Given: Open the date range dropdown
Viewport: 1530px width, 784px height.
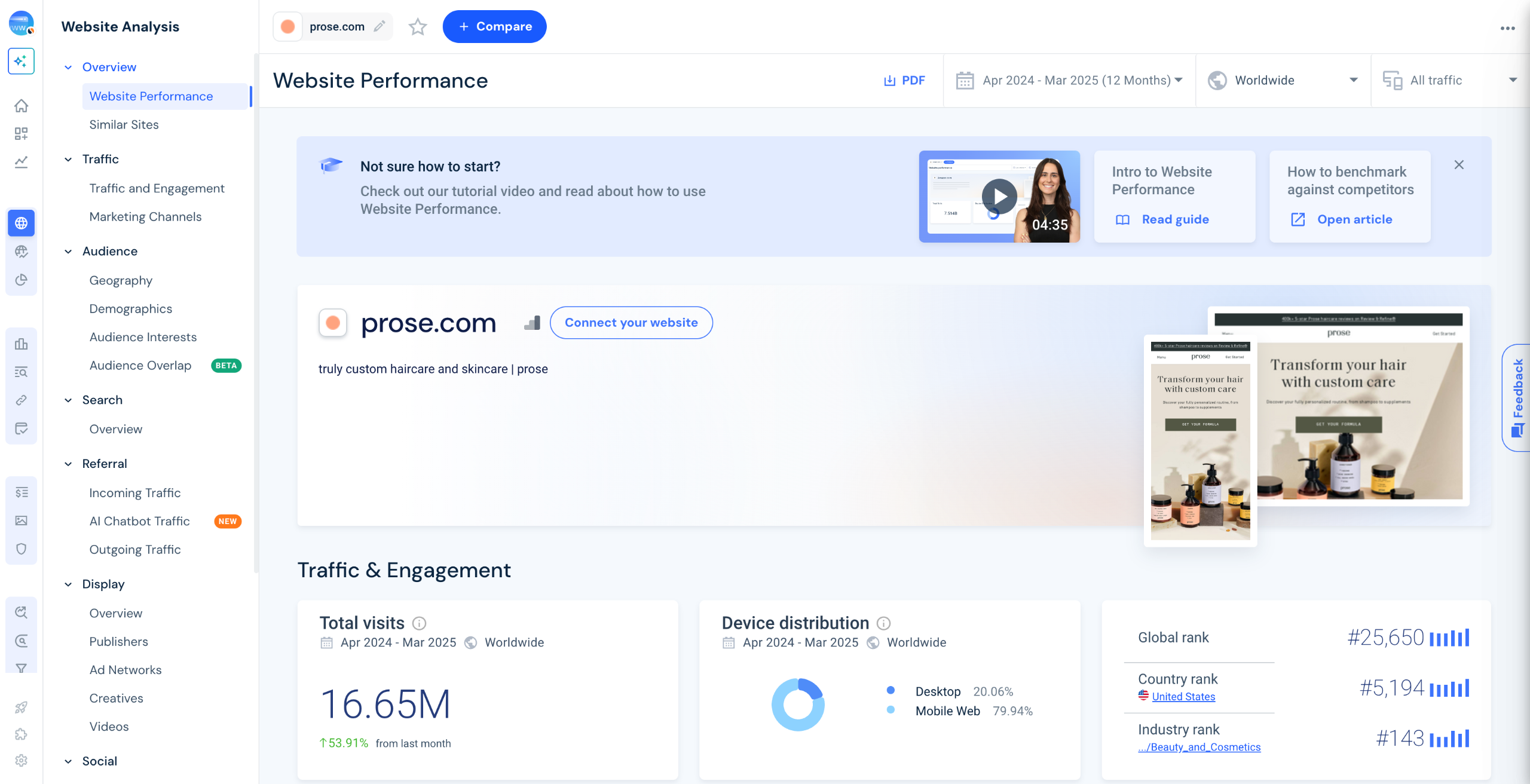Looking at the screenshot, I should pos(1069,80).
